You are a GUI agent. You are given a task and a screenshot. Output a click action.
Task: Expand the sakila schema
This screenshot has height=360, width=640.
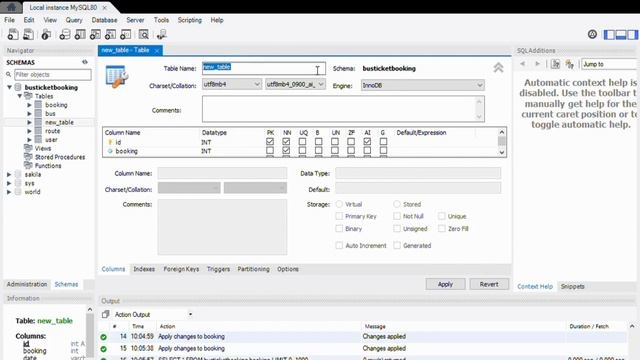pyautogui.click(x=9, y=174)
